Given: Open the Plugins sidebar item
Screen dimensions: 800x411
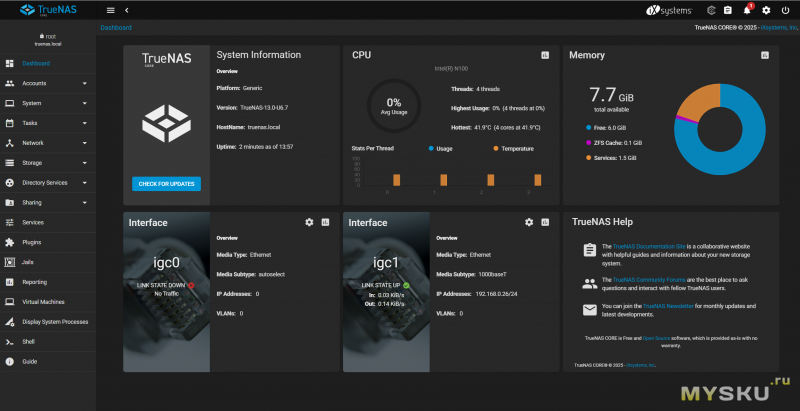Looking at the screenshot, I should click(x=48, y=242).
